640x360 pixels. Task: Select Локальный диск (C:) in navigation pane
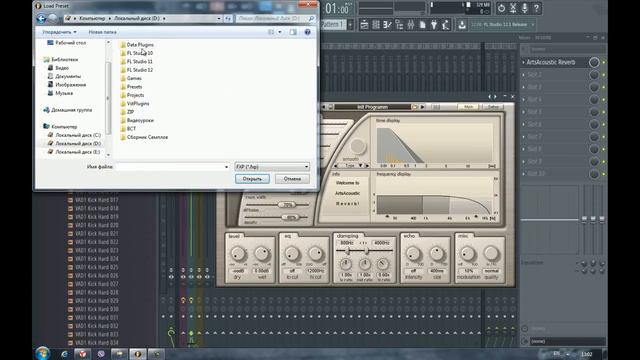pos(78,135)
